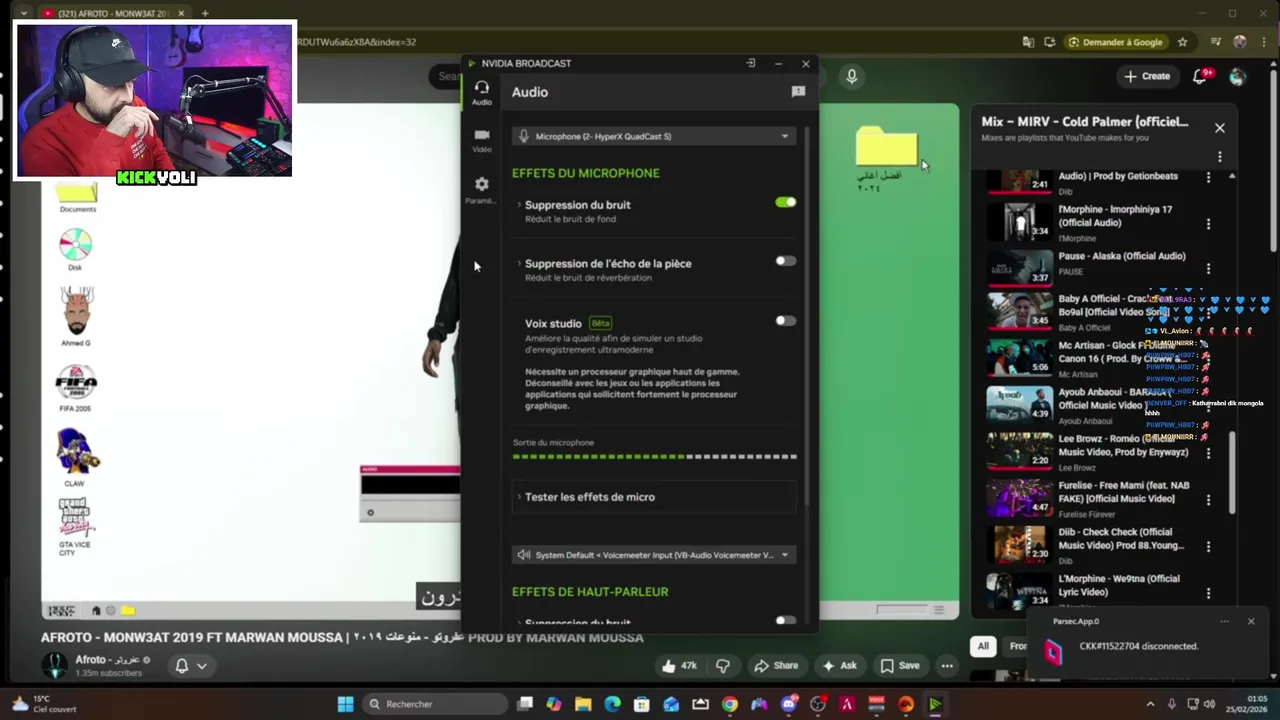The height and width of the screenshot is (720, 1280).
Task: Open the subscription bell dropdown next to Afroto
Action: (x=190, y=665)
